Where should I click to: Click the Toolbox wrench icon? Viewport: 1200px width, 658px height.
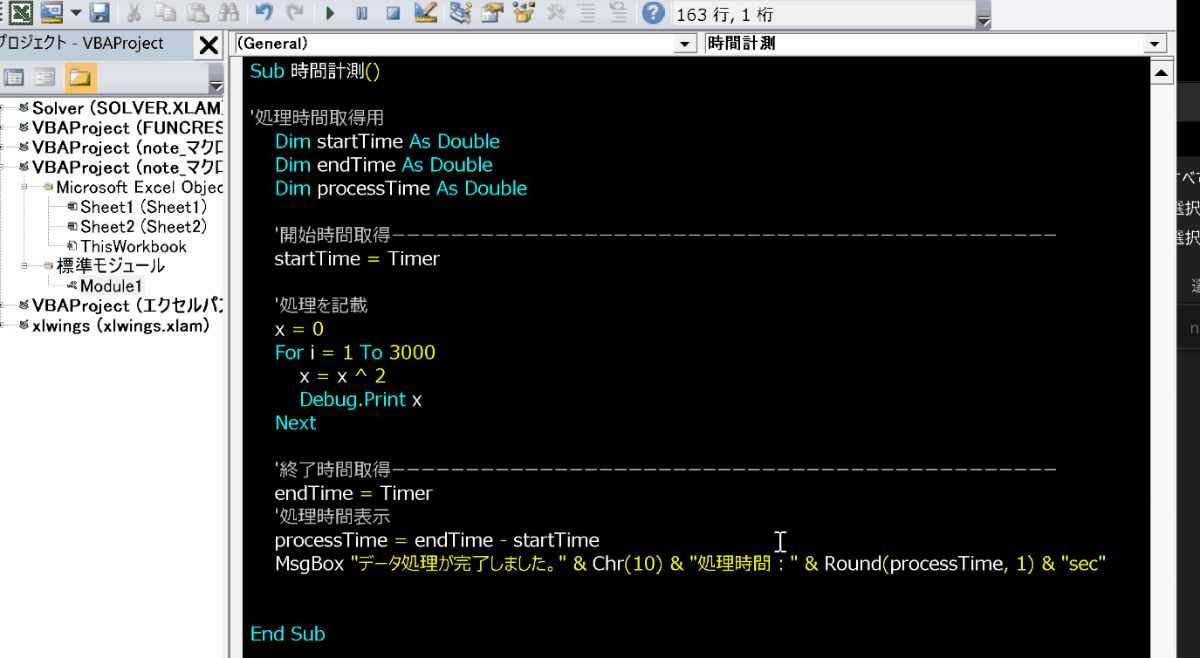(555, 13)
